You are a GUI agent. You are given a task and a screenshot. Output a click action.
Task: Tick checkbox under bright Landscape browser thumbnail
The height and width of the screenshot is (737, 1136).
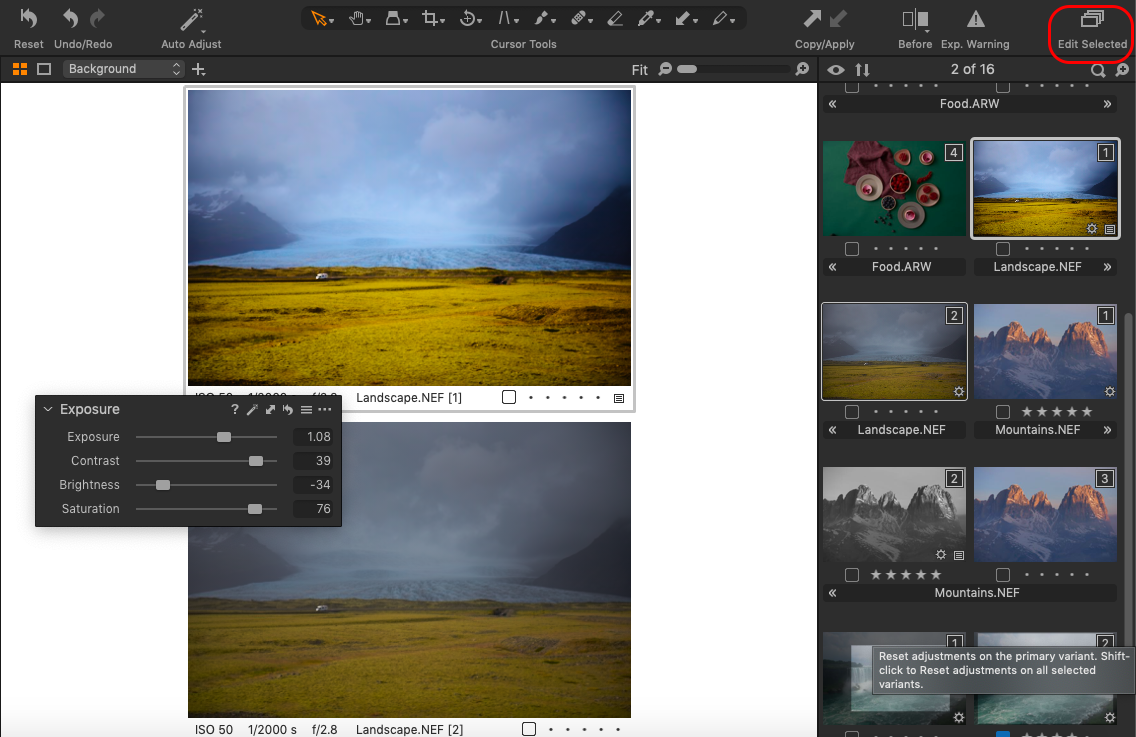pos(1003,249)
